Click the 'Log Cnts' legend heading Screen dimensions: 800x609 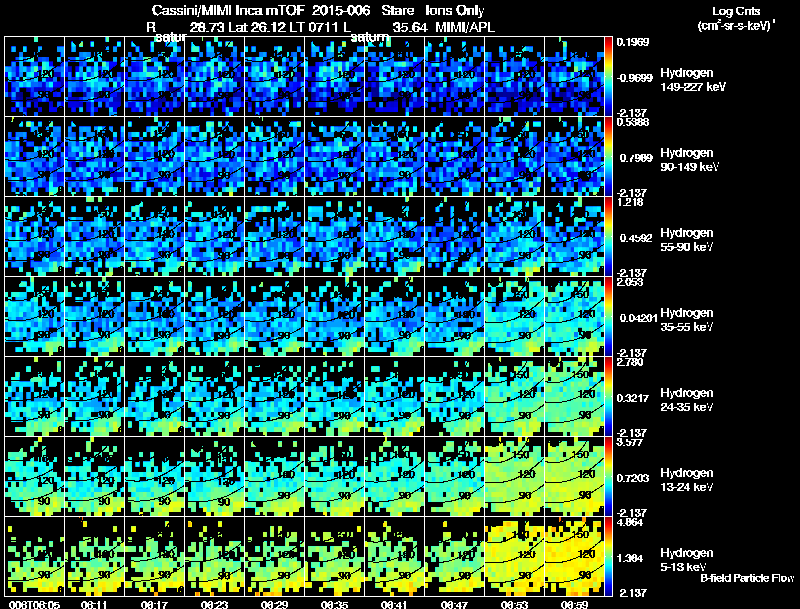point(736,11)
